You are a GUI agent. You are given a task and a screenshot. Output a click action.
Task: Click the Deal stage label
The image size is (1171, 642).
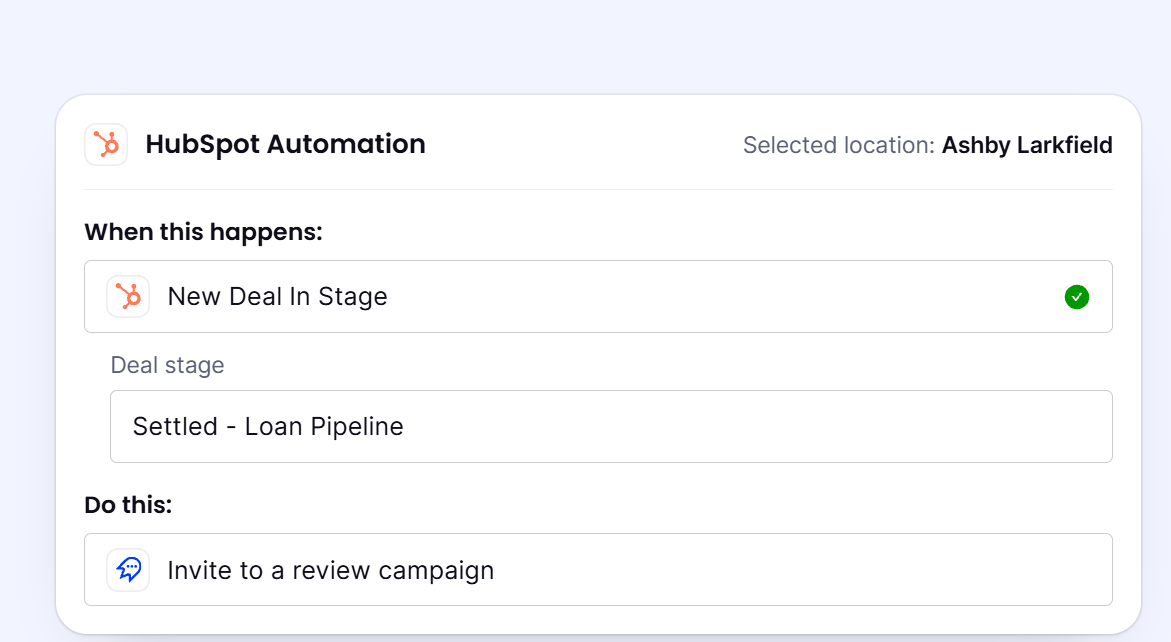(167, 365)
